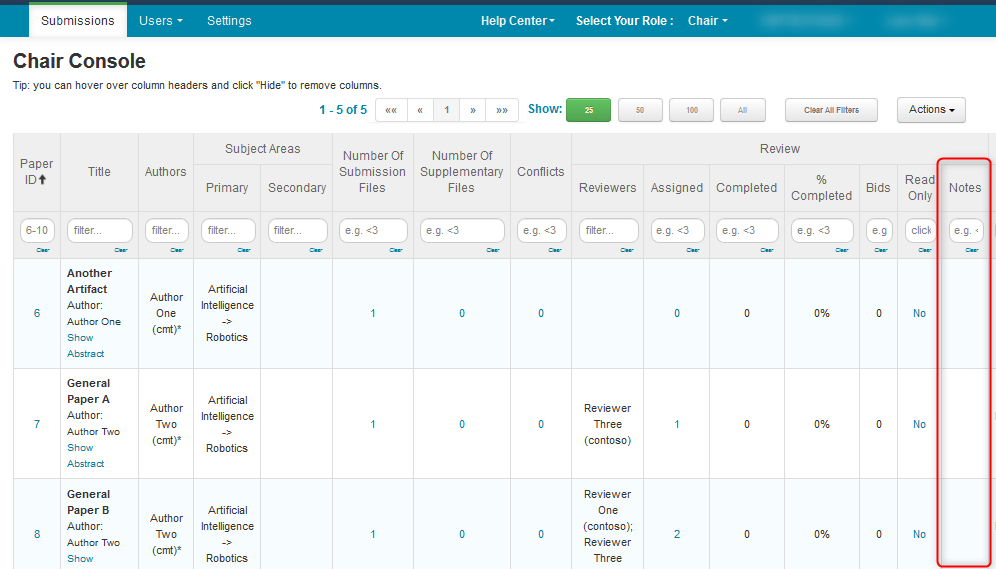Open the Chair role selector
The image size is (996, 569).
[x=707, y=21]
